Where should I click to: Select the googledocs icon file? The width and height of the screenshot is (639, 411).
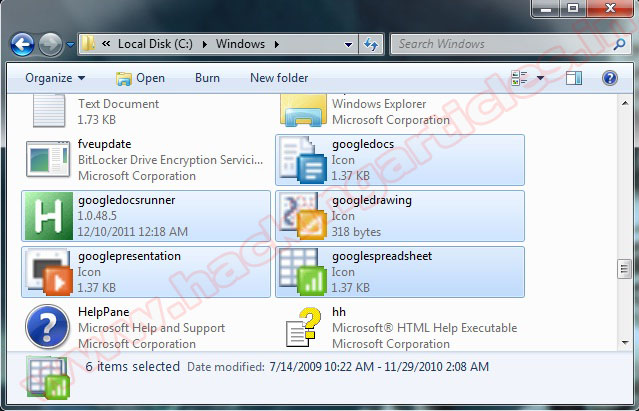304,160
